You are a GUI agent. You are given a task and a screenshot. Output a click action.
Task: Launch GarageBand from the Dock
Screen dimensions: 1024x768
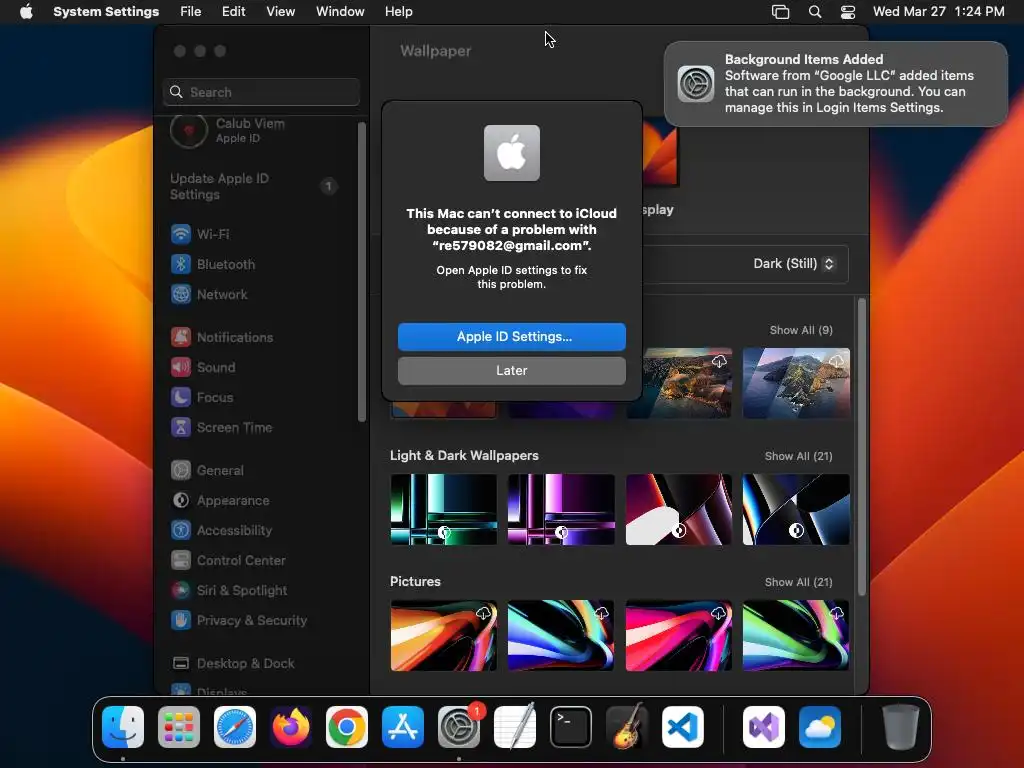pyautogui.click(x=627, y=727)
